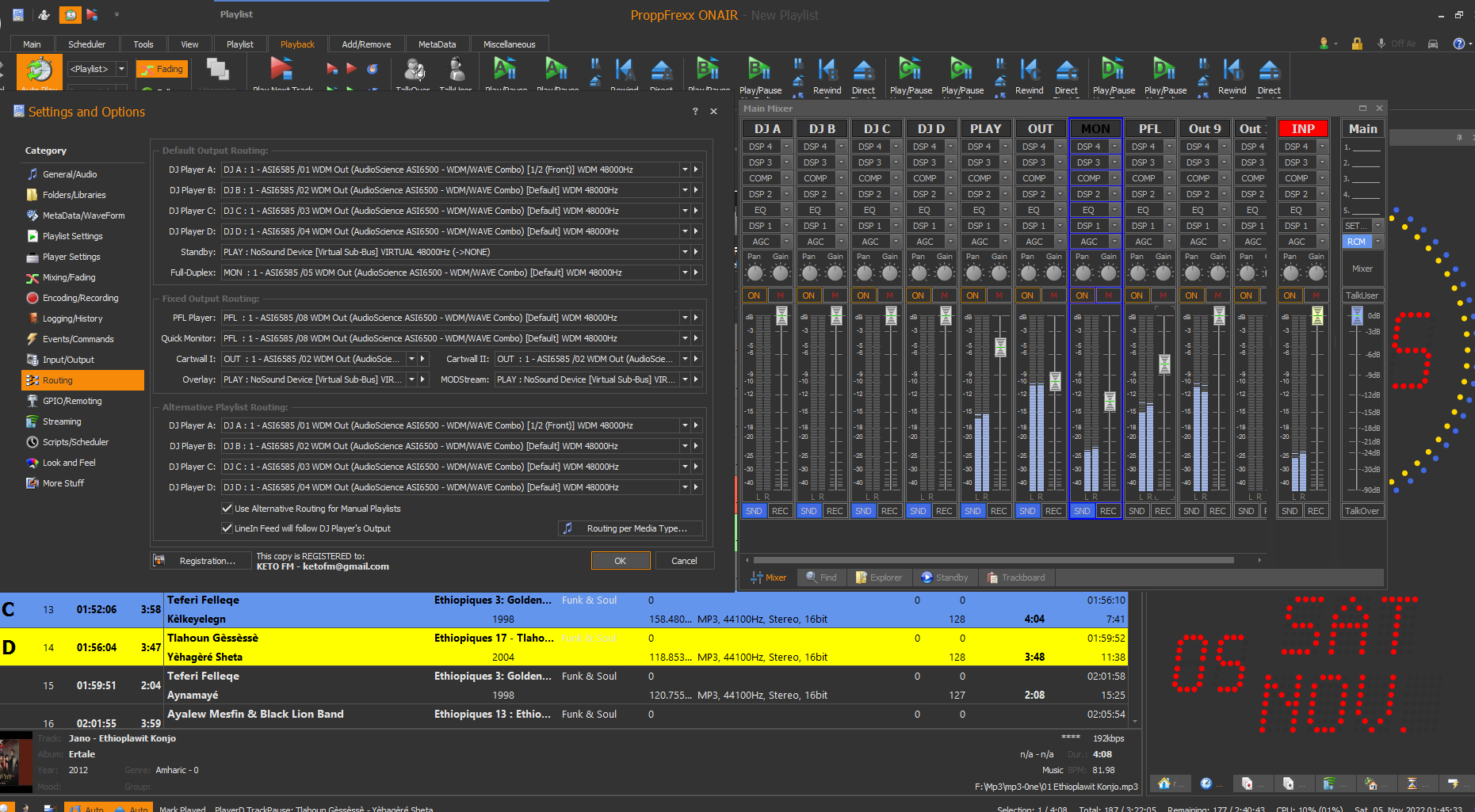Switch to the MetaData ribbon tab
The width and height of the screenshot is (1475, 812).
point(437,44)
